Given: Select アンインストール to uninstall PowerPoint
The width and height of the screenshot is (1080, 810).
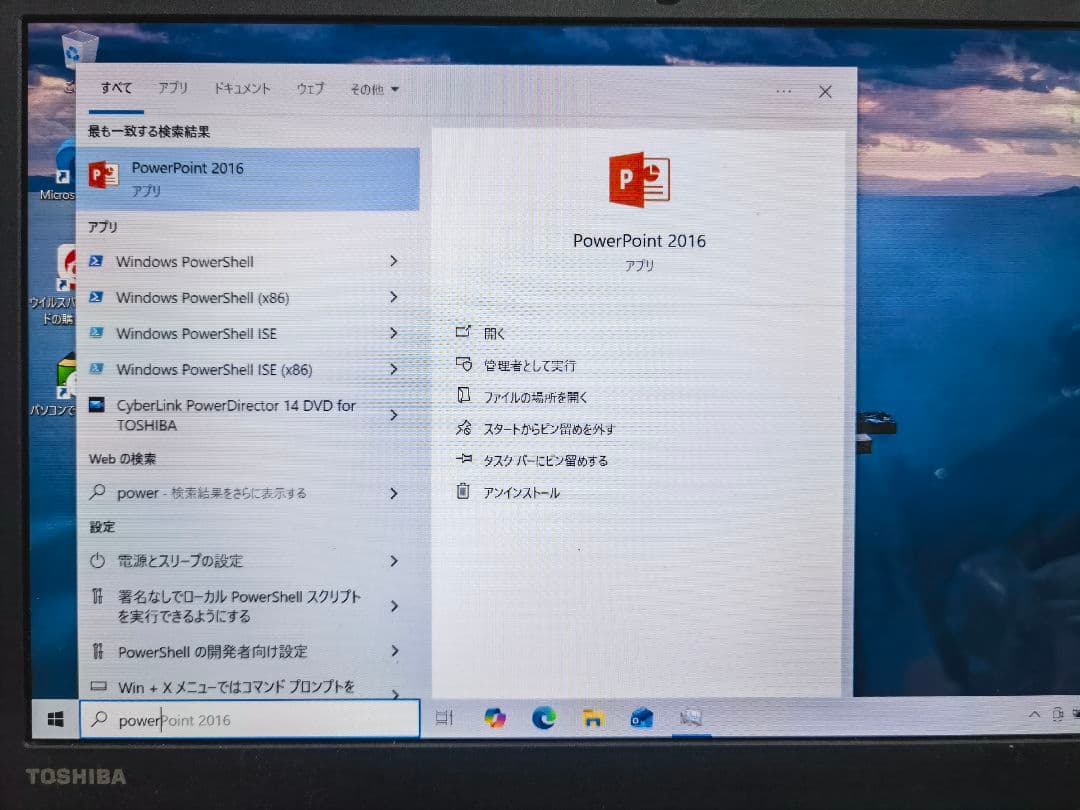Looking at the screenshot, I should [524, 492].
